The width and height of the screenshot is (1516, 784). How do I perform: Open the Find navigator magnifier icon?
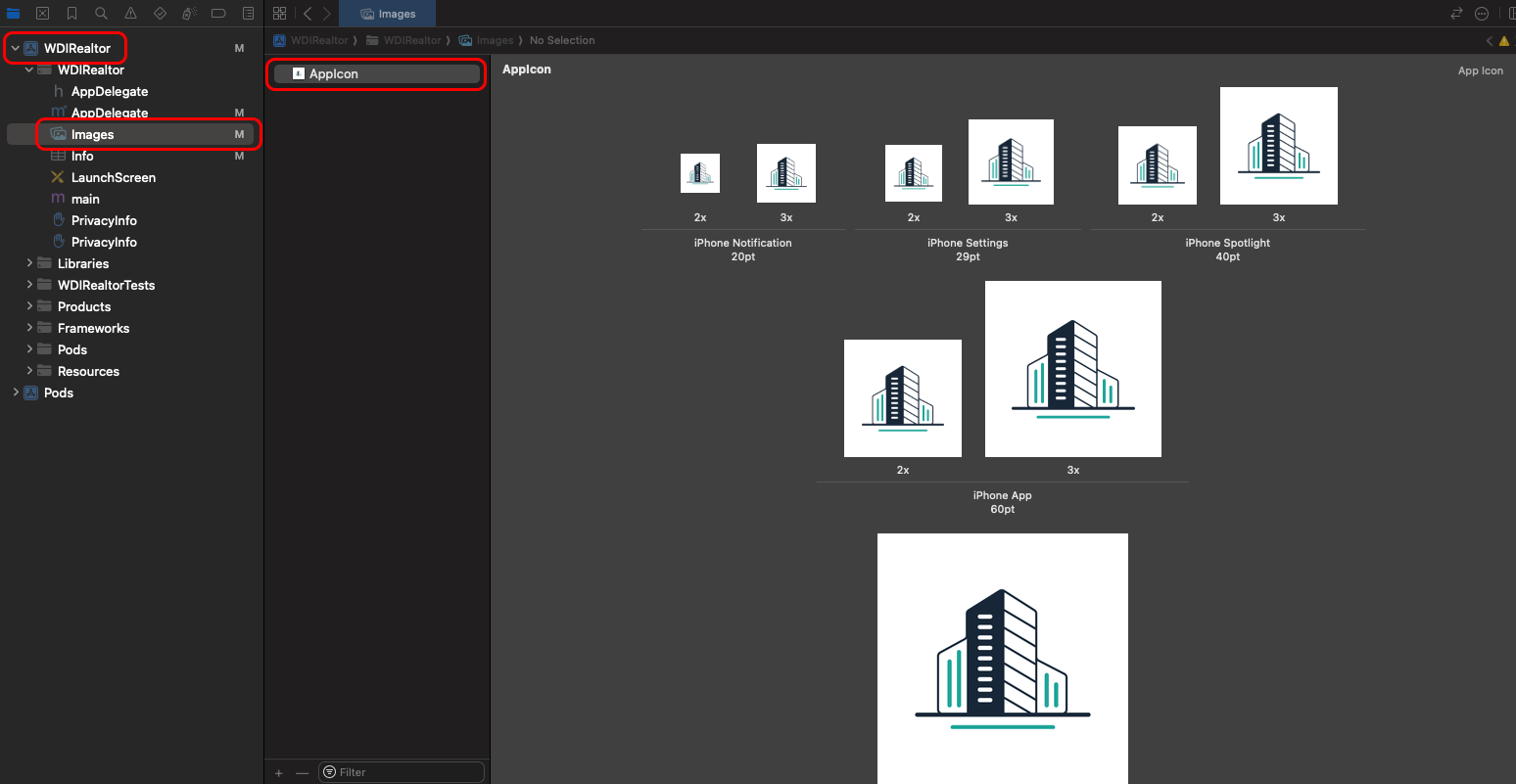pyautogui.click(x=101, y=14)
